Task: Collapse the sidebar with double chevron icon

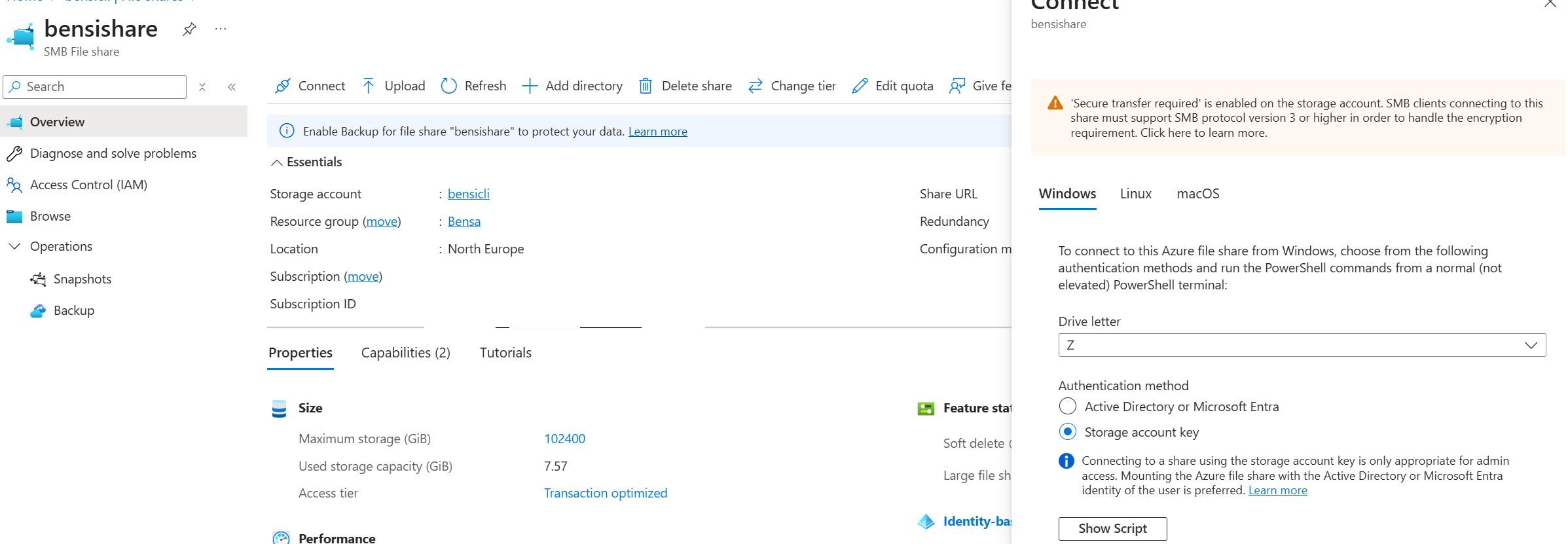Action: coord(232,87)
